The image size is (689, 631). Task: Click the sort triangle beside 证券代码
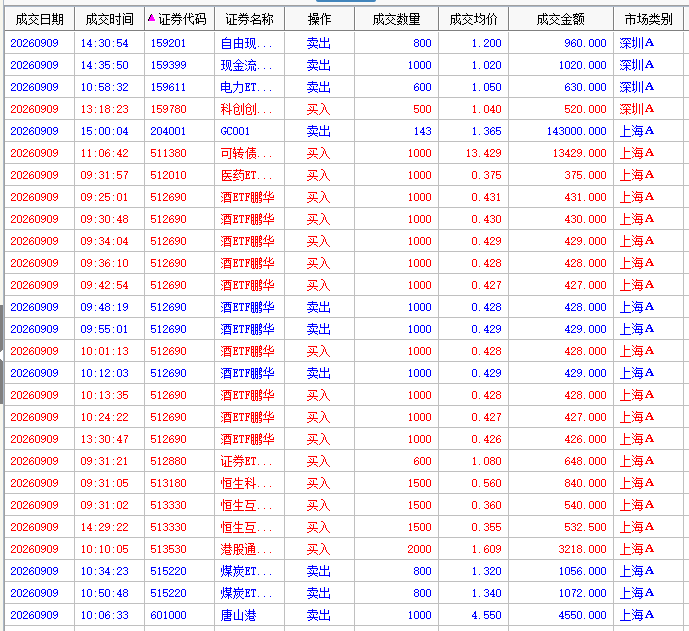pyautogui.click(x=152, y=18)
